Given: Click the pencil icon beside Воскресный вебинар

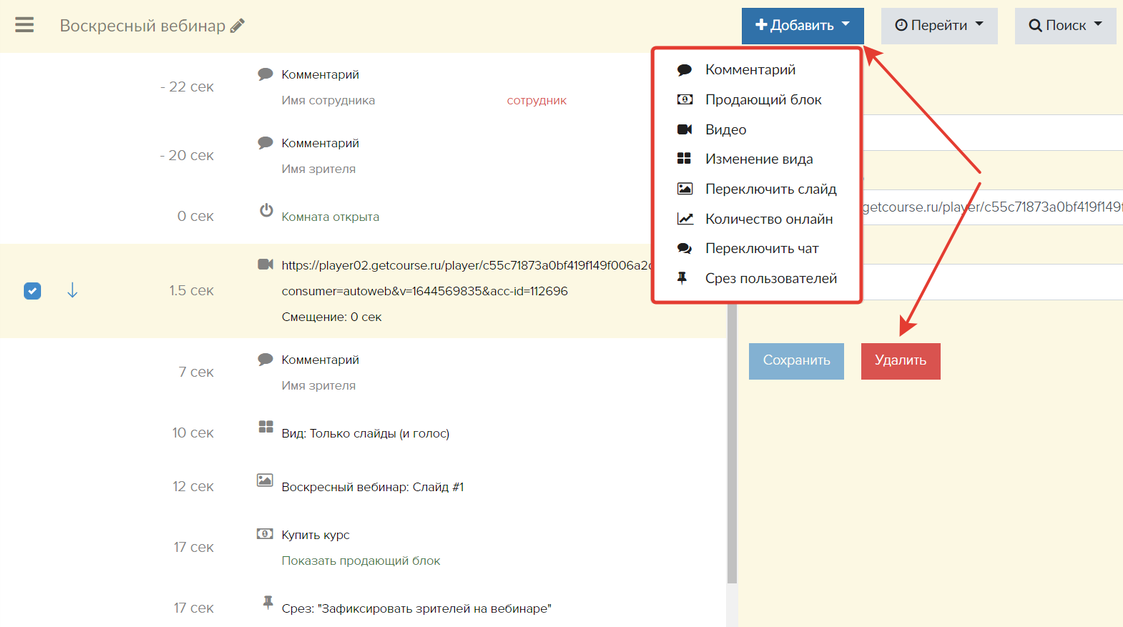Looking at the screenshot, I should [237, 26].
